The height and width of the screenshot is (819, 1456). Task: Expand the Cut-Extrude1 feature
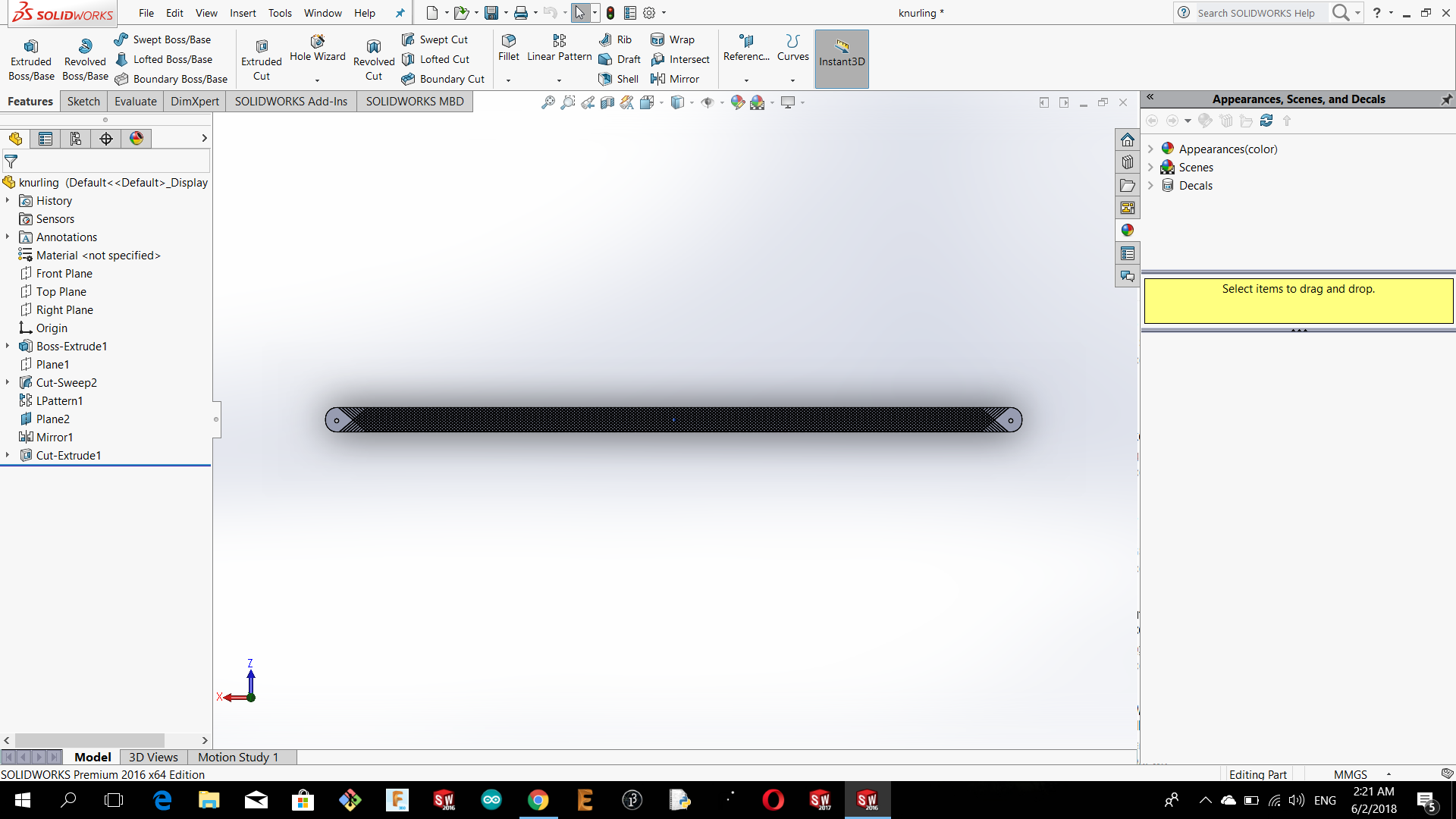8,455
